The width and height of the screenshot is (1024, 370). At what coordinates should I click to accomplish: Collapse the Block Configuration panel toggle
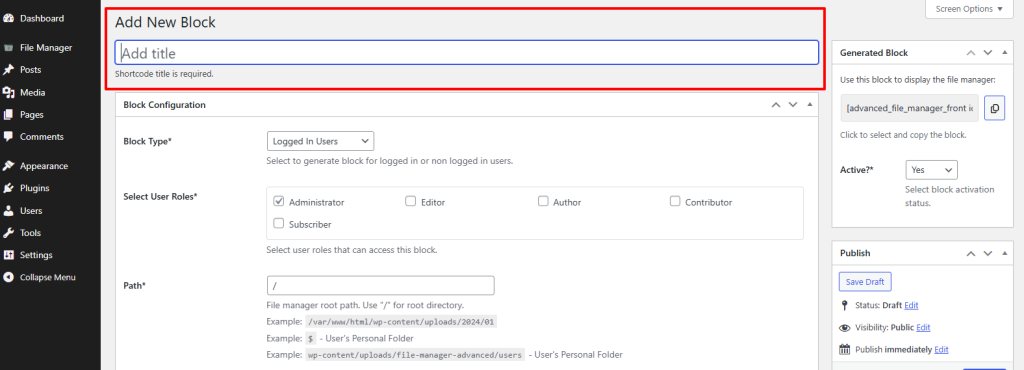click(x=810, y=104)
